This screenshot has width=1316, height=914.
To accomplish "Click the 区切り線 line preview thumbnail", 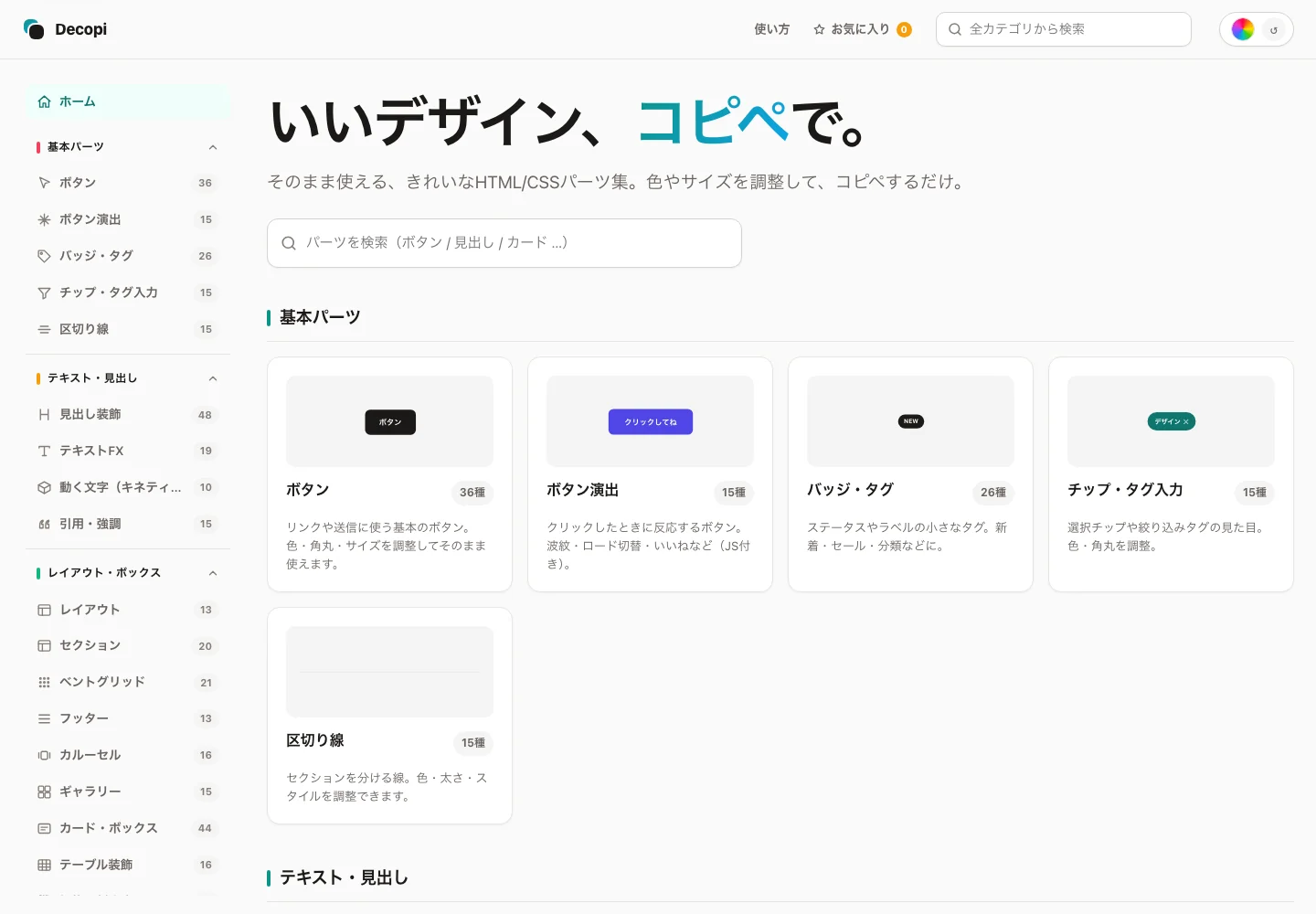I will [x=390, y=672].
